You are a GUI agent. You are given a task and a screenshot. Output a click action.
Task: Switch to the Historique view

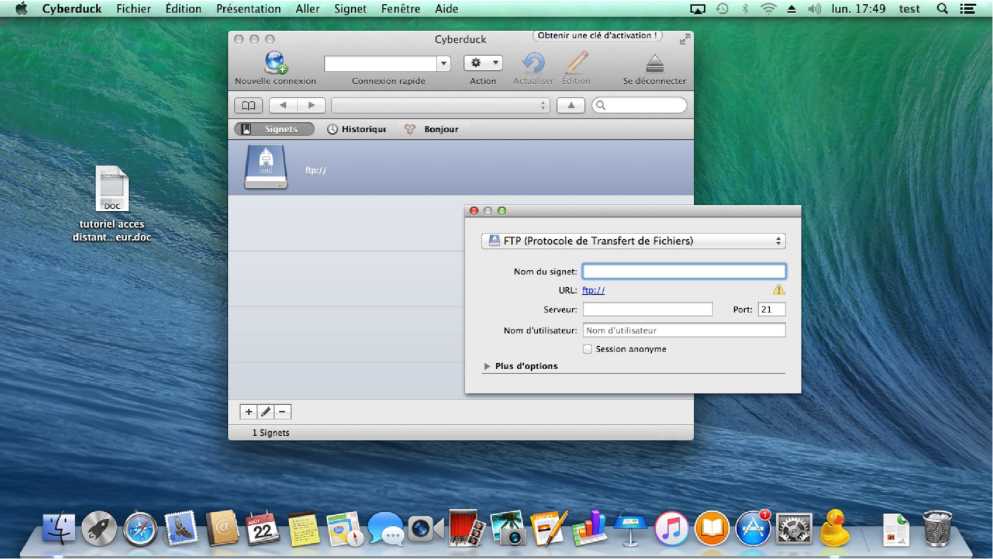point(356,129)
